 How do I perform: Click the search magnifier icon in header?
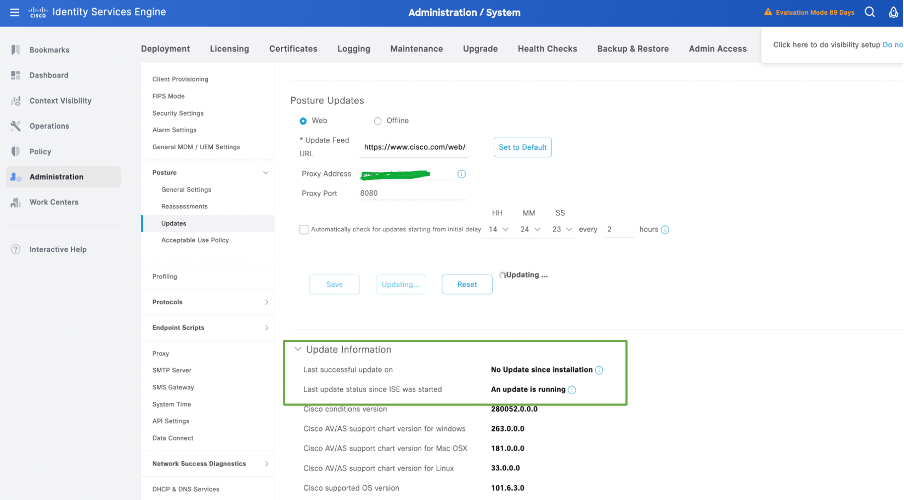pyautogui.click(x=869, y=12)
